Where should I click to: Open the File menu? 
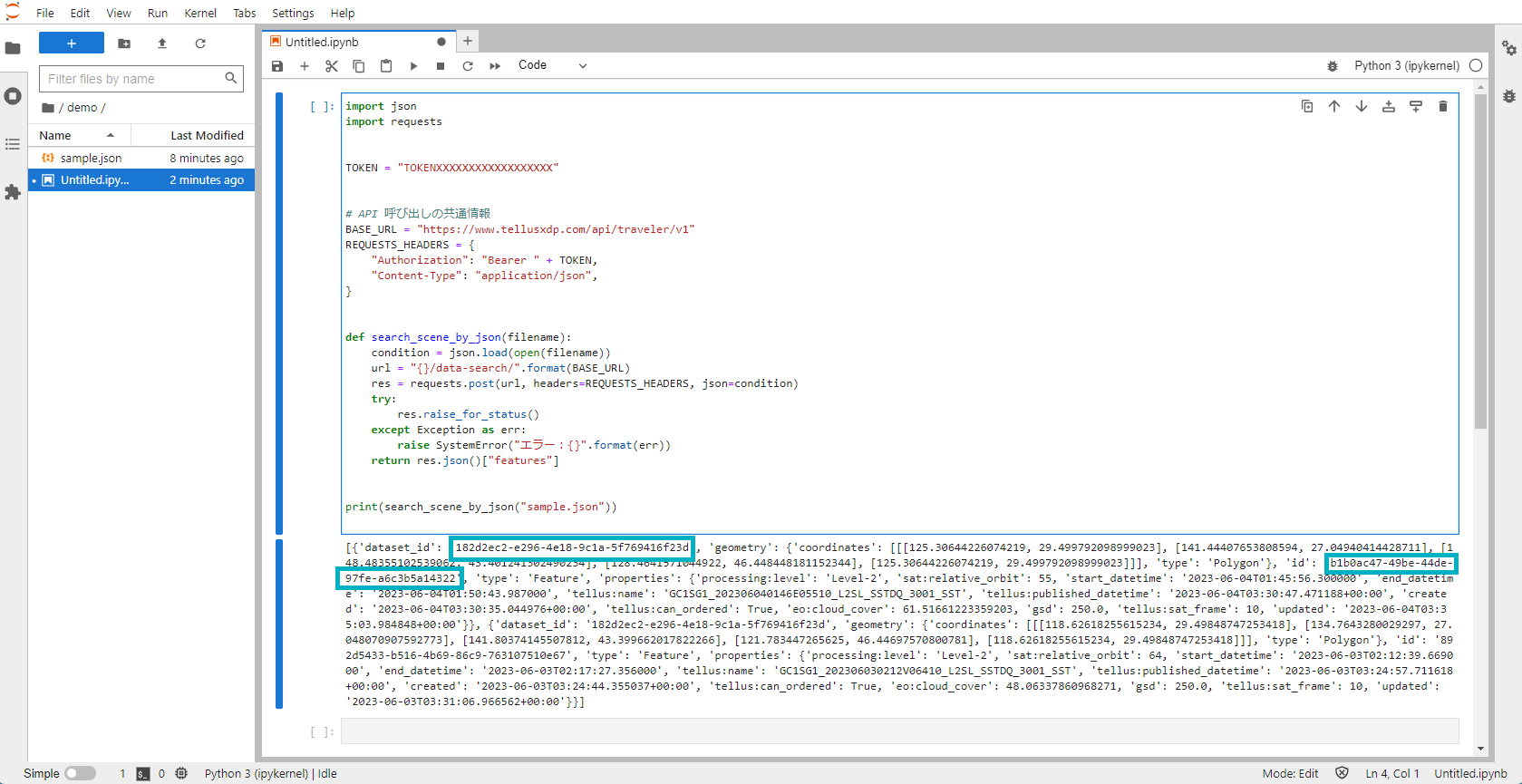click(x=45, y=13)
